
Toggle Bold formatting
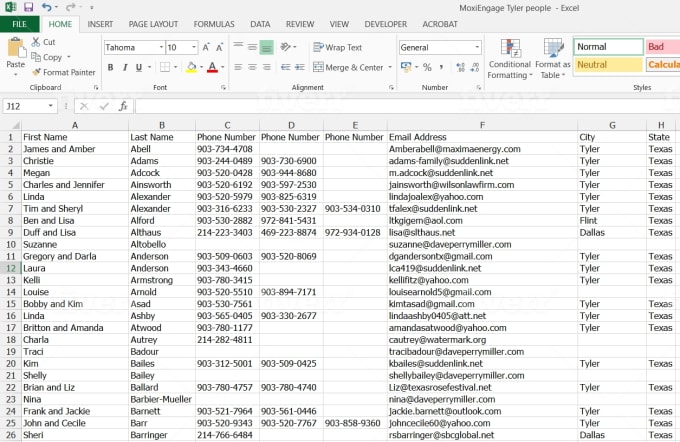[x=110, y=68]
